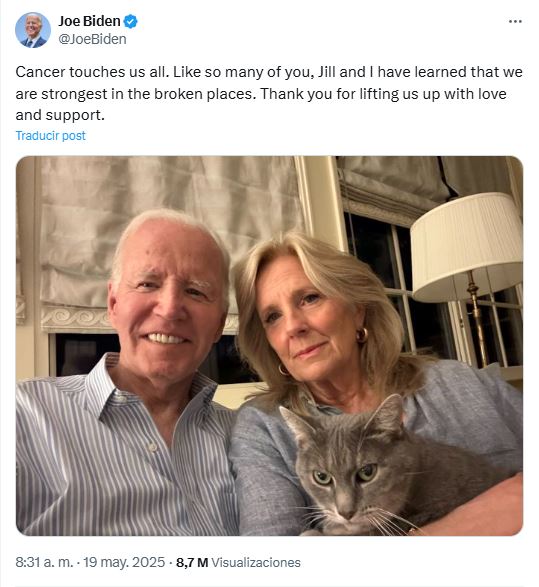Open the three-dot more options menu
Viewport: 539px width, 587px height.
(515, 22)
